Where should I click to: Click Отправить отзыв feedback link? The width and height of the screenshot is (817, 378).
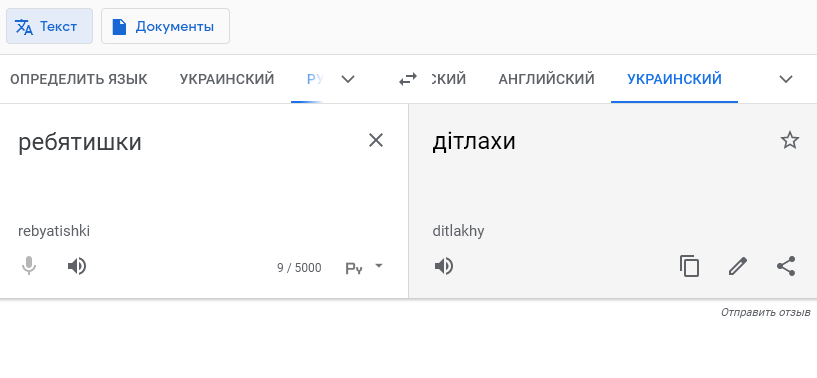point(765,312)
